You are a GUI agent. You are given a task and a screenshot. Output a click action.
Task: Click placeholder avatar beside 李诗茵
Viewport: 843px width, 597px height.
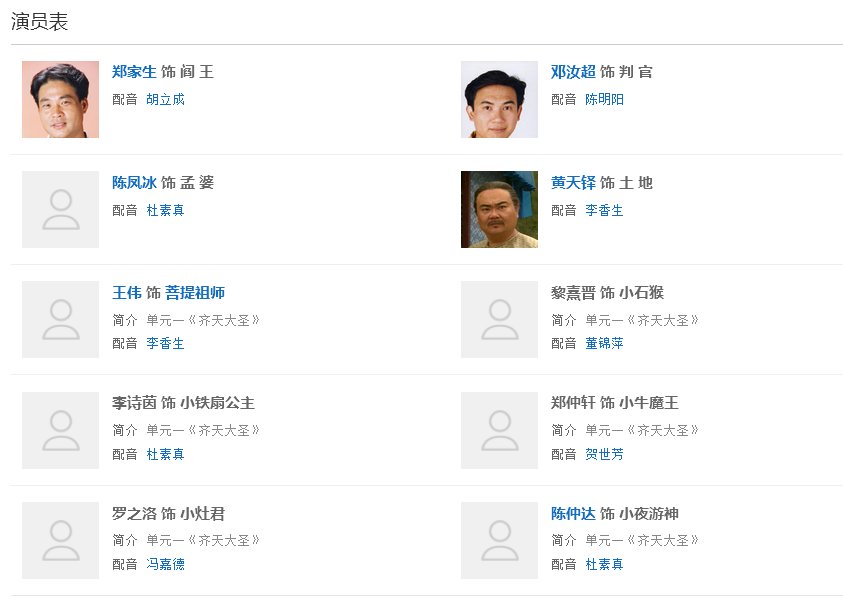coord(60,430)
